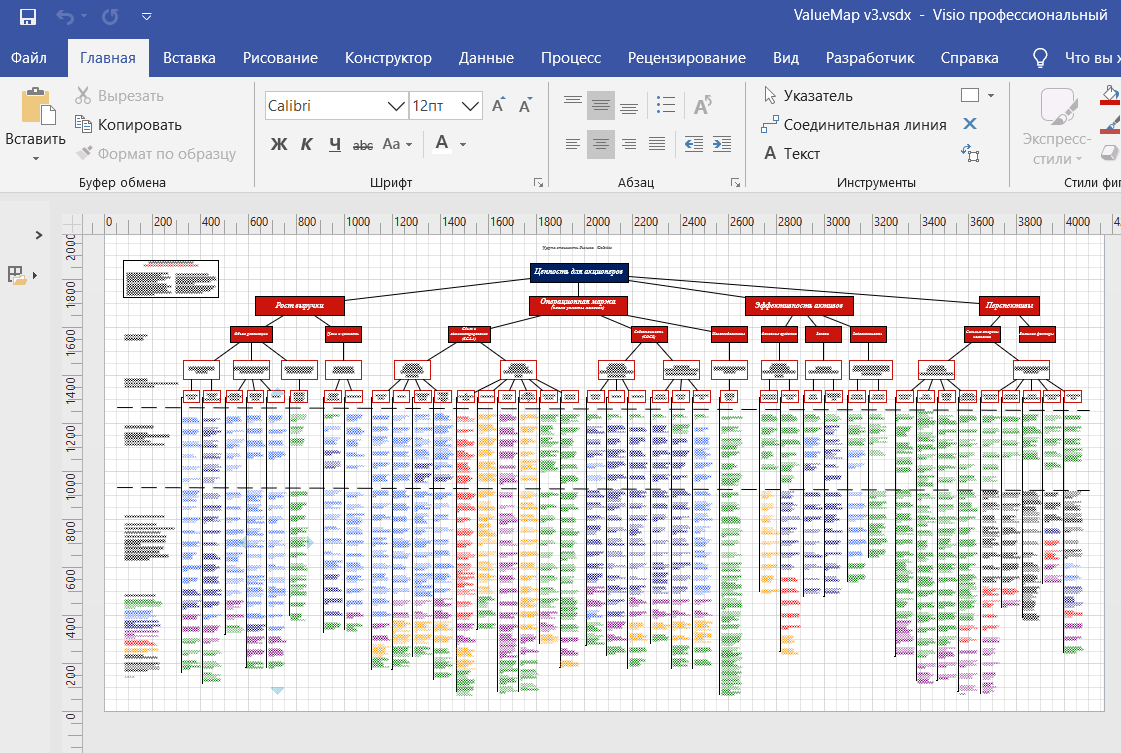Click the increase indent icon

click(x=723, y=144)
